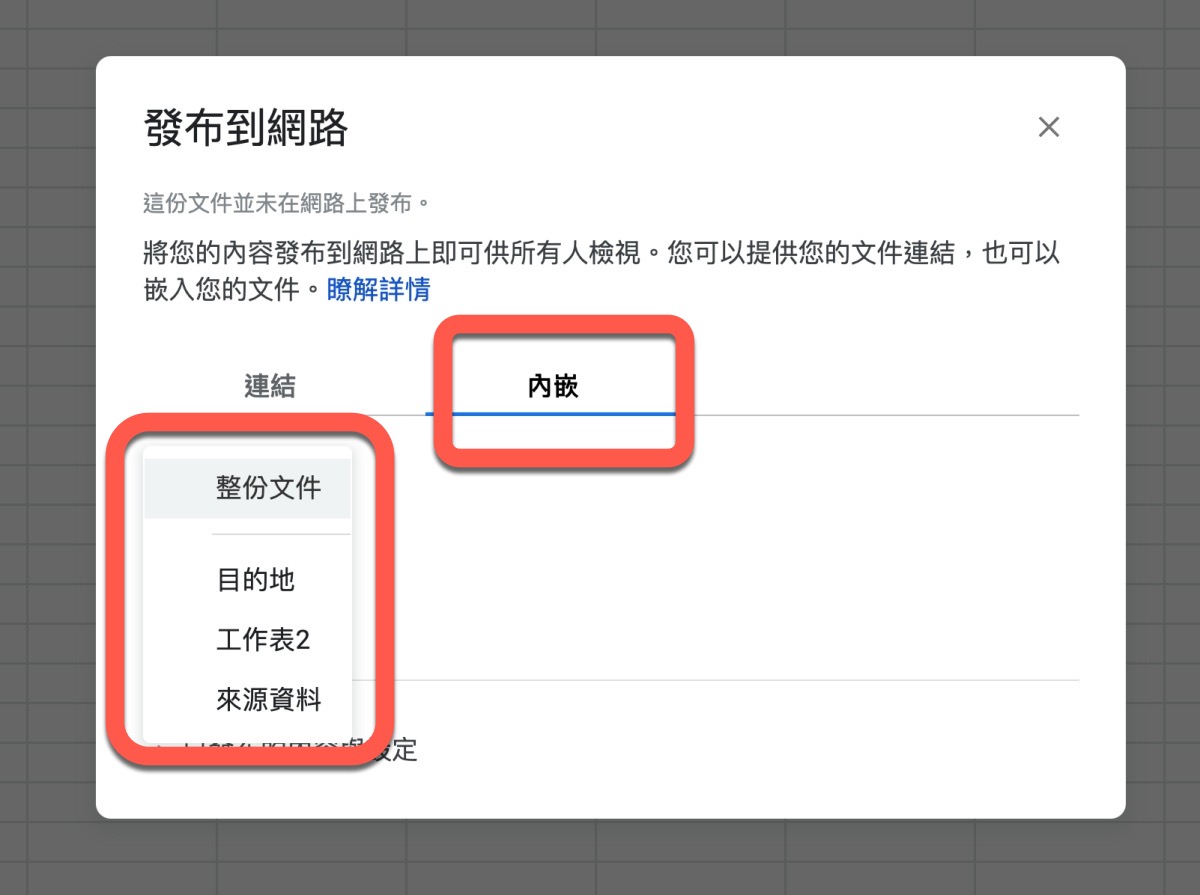The image size is (1200, 895).
Task: Learn more via the blue 瞭解詳情 text
Action: point(379,290)
